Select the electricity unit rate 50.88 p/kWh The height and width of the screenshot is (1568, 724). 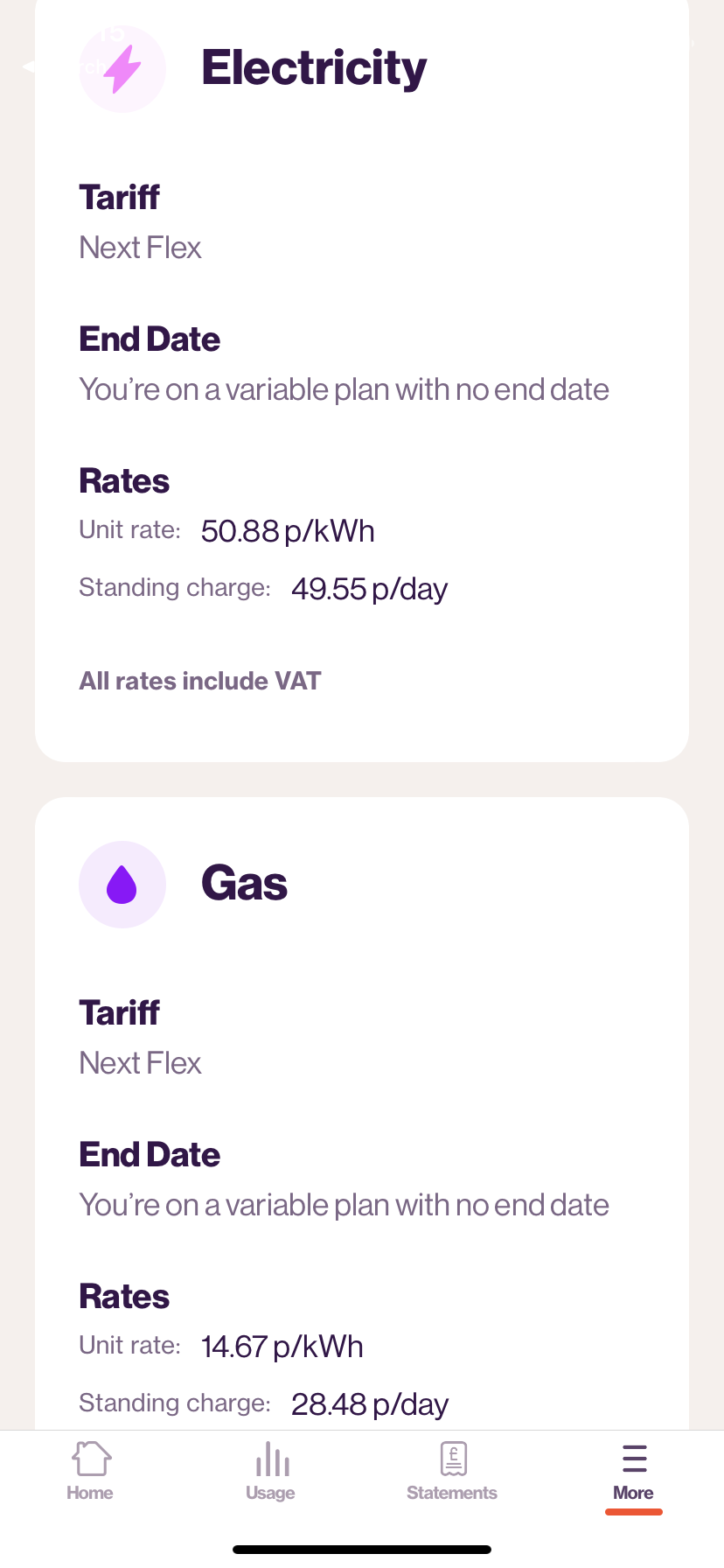coord(288,531)
